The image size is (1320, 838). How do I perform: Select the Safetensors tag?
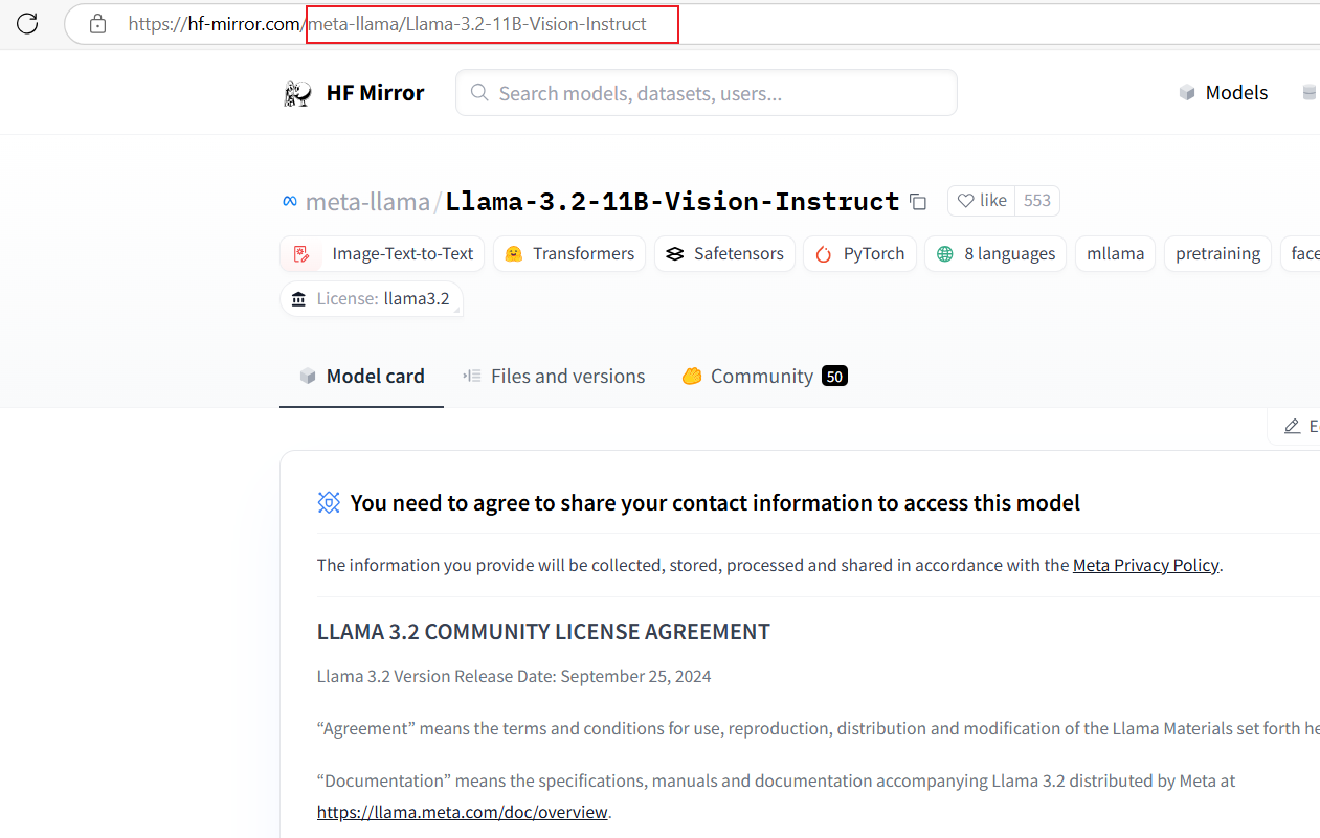[x=725, y=254]
